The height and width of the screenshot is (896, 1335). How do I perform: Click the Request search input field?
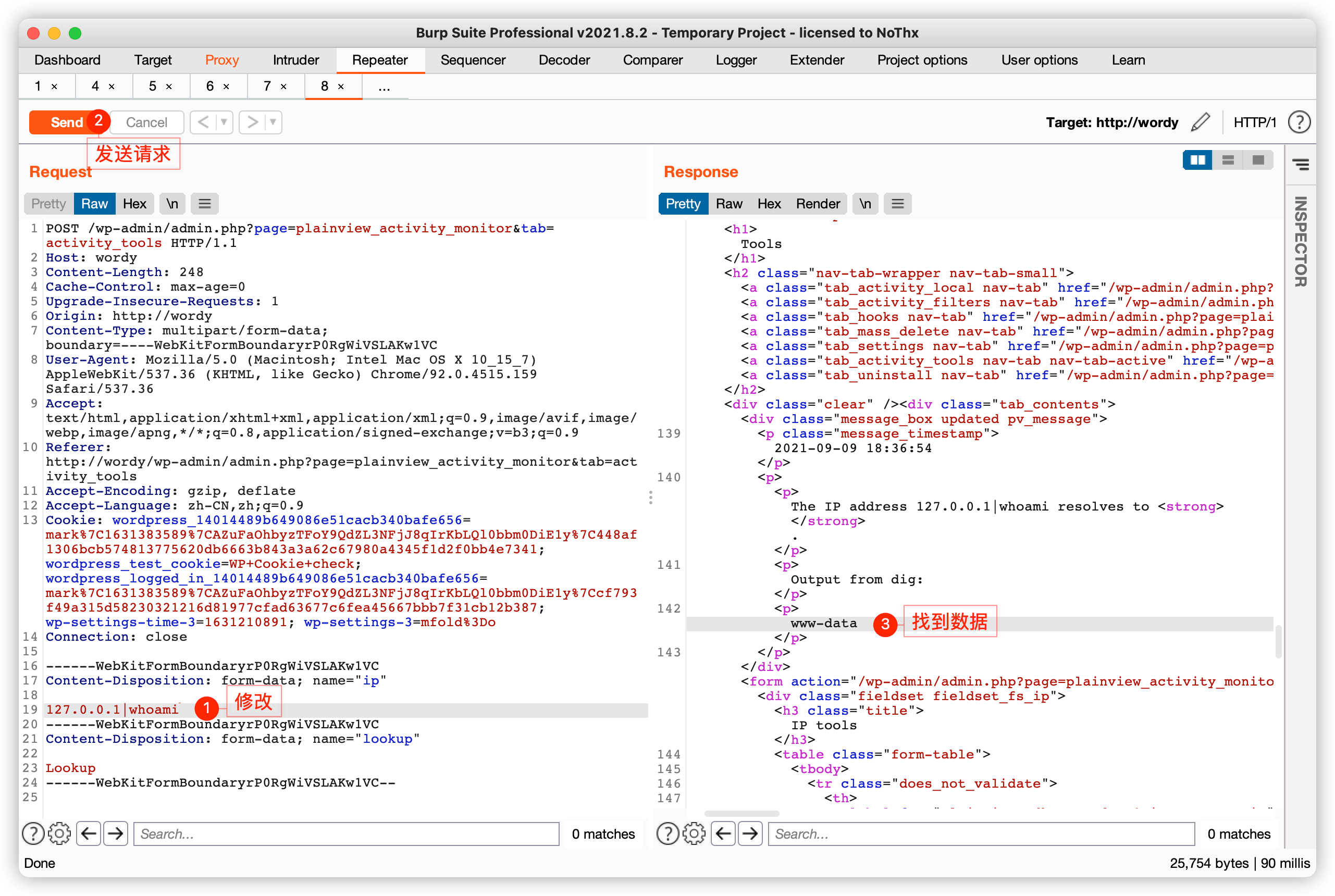(347, 833)
